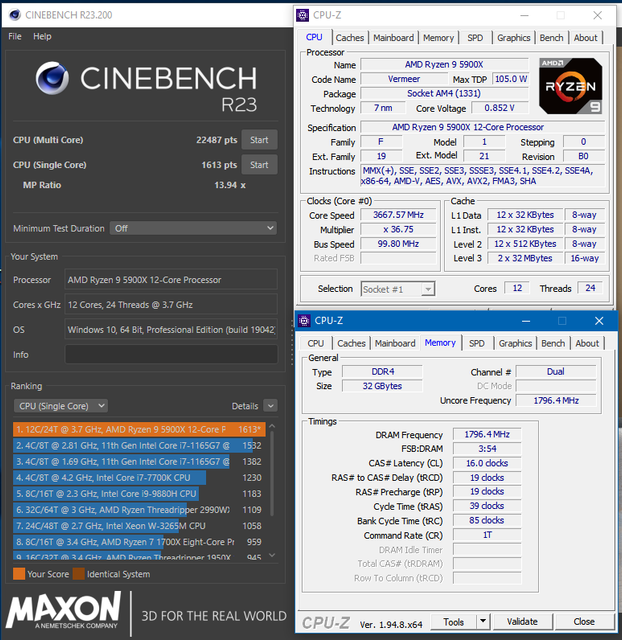The image size is (622, 640).
Task: Click the lower CPU-Z title bar icon
Action: [304, 321]
